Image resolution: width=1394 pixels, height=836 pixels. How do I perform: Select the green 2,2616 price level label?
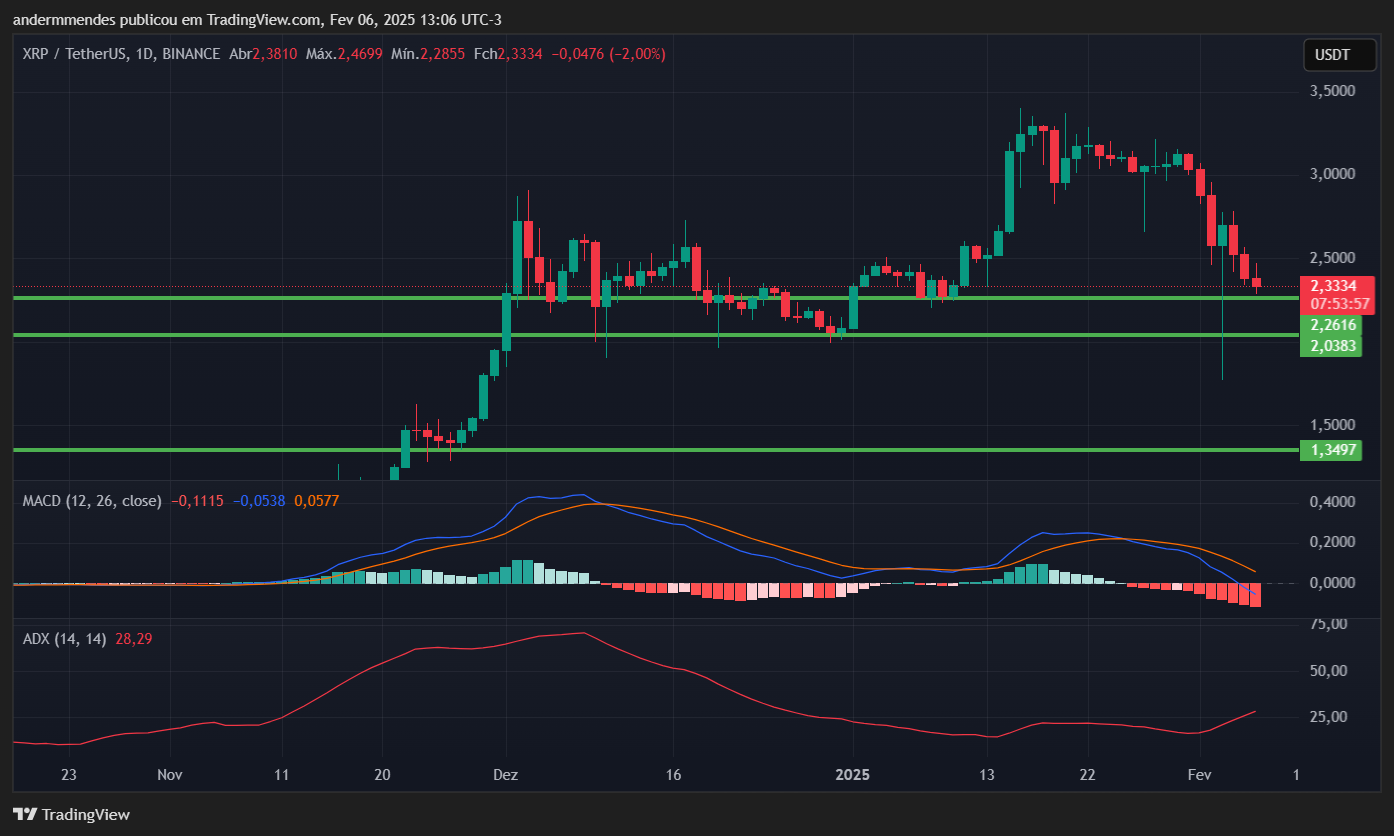tap(1333, 325)
